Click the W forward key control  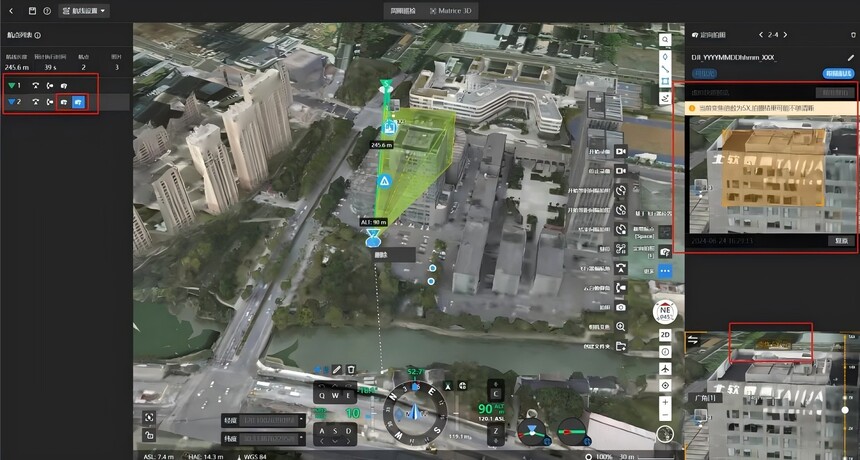(x=335, y=395)
